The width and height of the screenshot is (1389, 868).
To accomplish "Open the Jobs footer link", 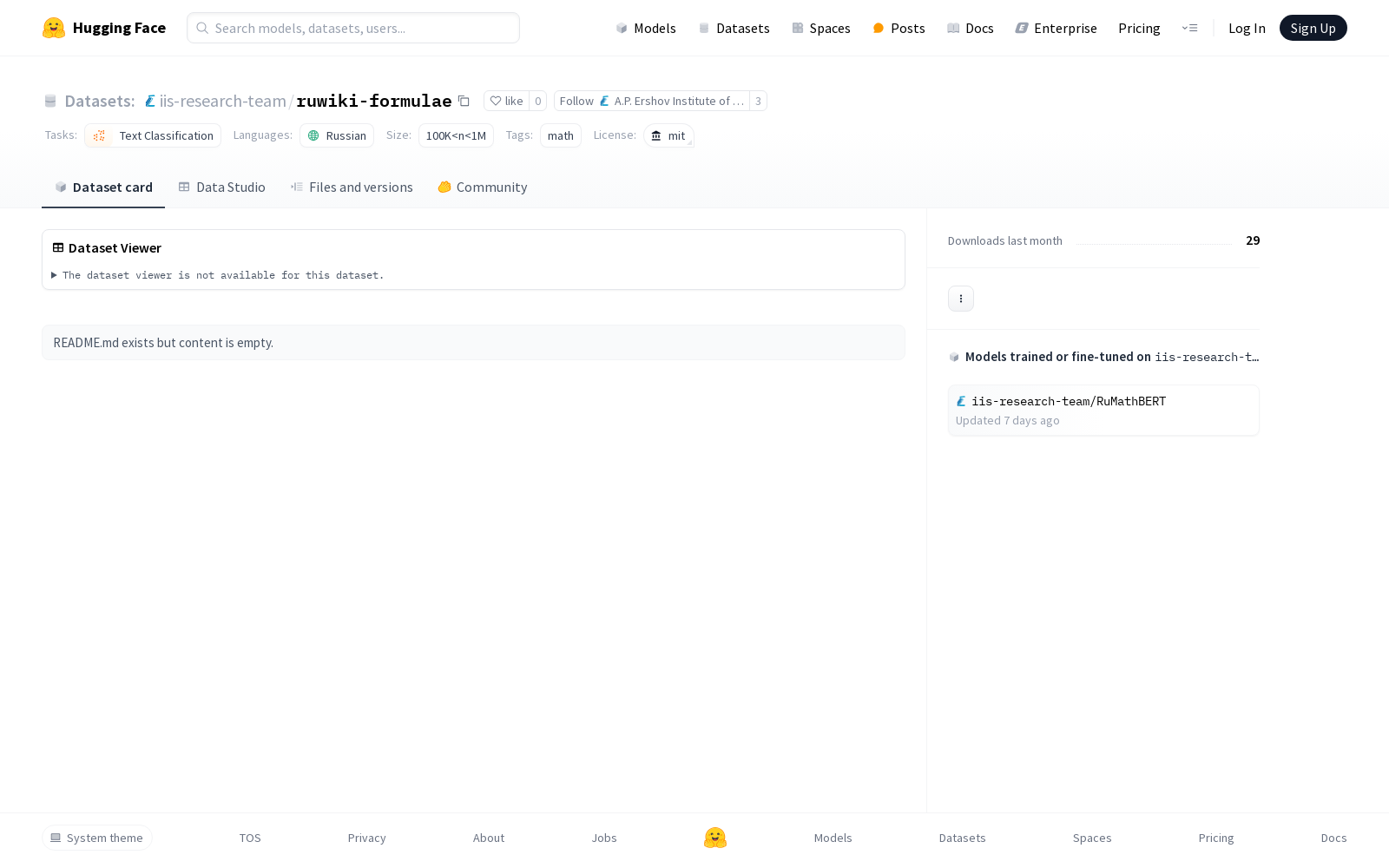I will pos(604,838).
